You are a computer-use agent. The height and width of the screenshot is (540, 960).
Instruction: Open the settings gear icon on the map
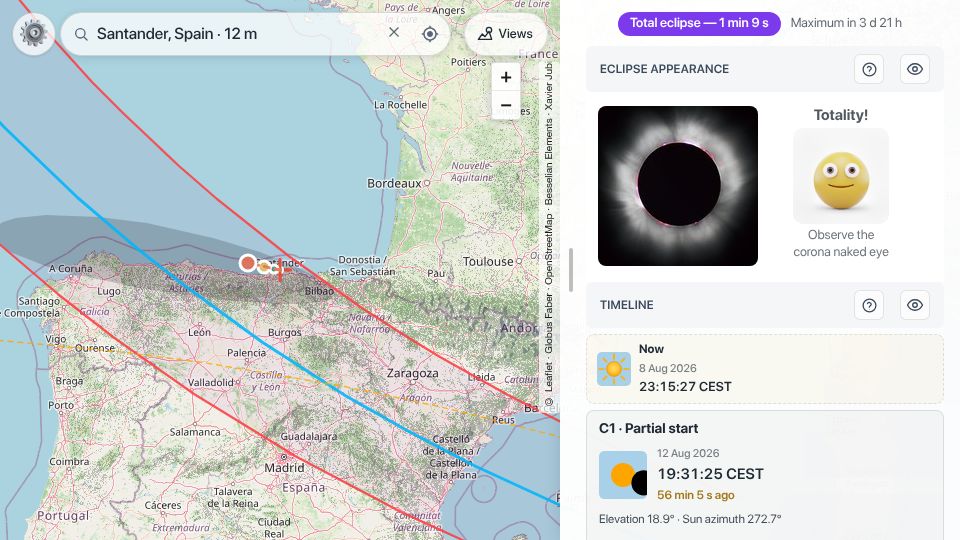34,33
